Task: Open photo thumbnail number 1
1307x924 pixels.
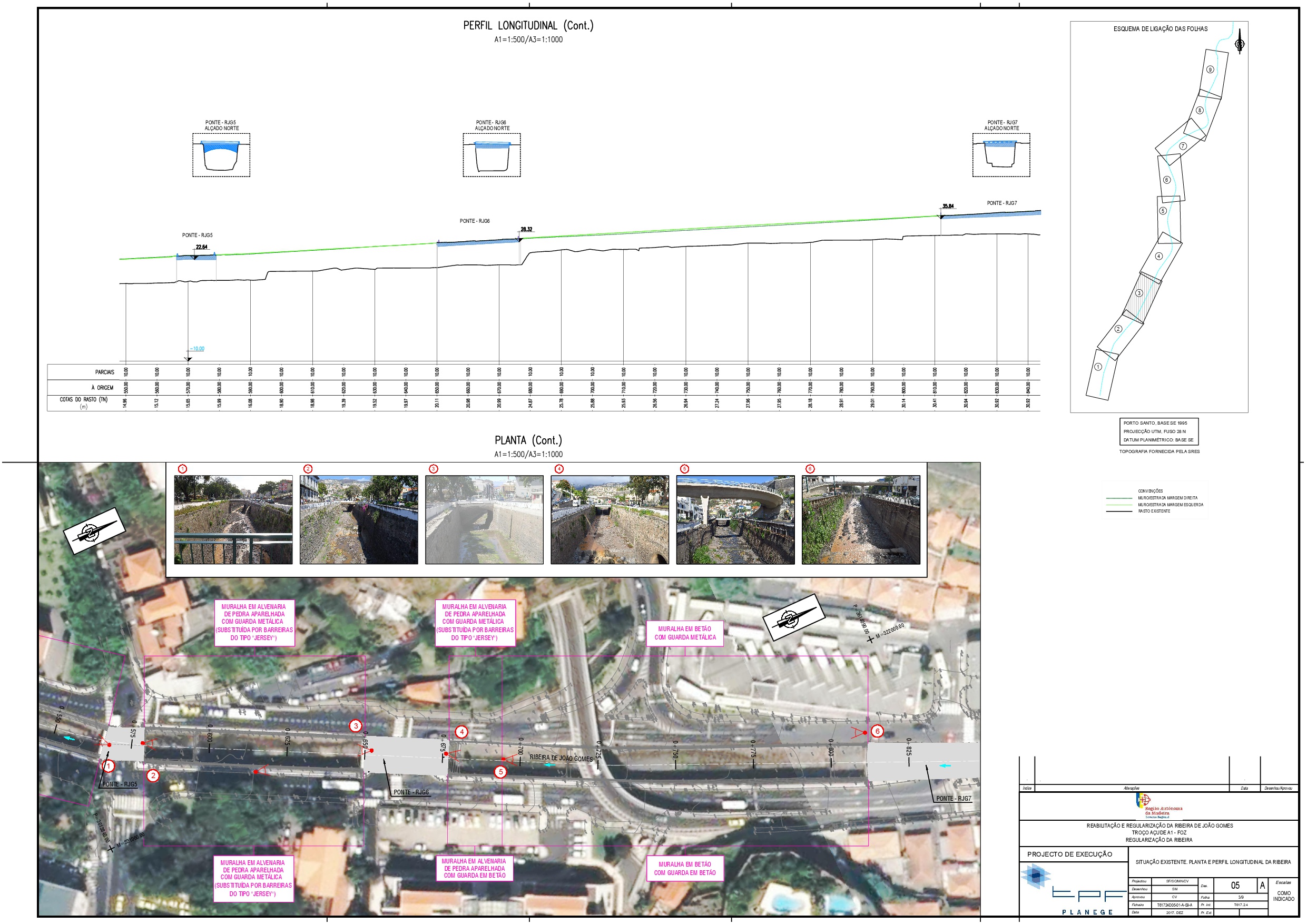Action: 233,520
